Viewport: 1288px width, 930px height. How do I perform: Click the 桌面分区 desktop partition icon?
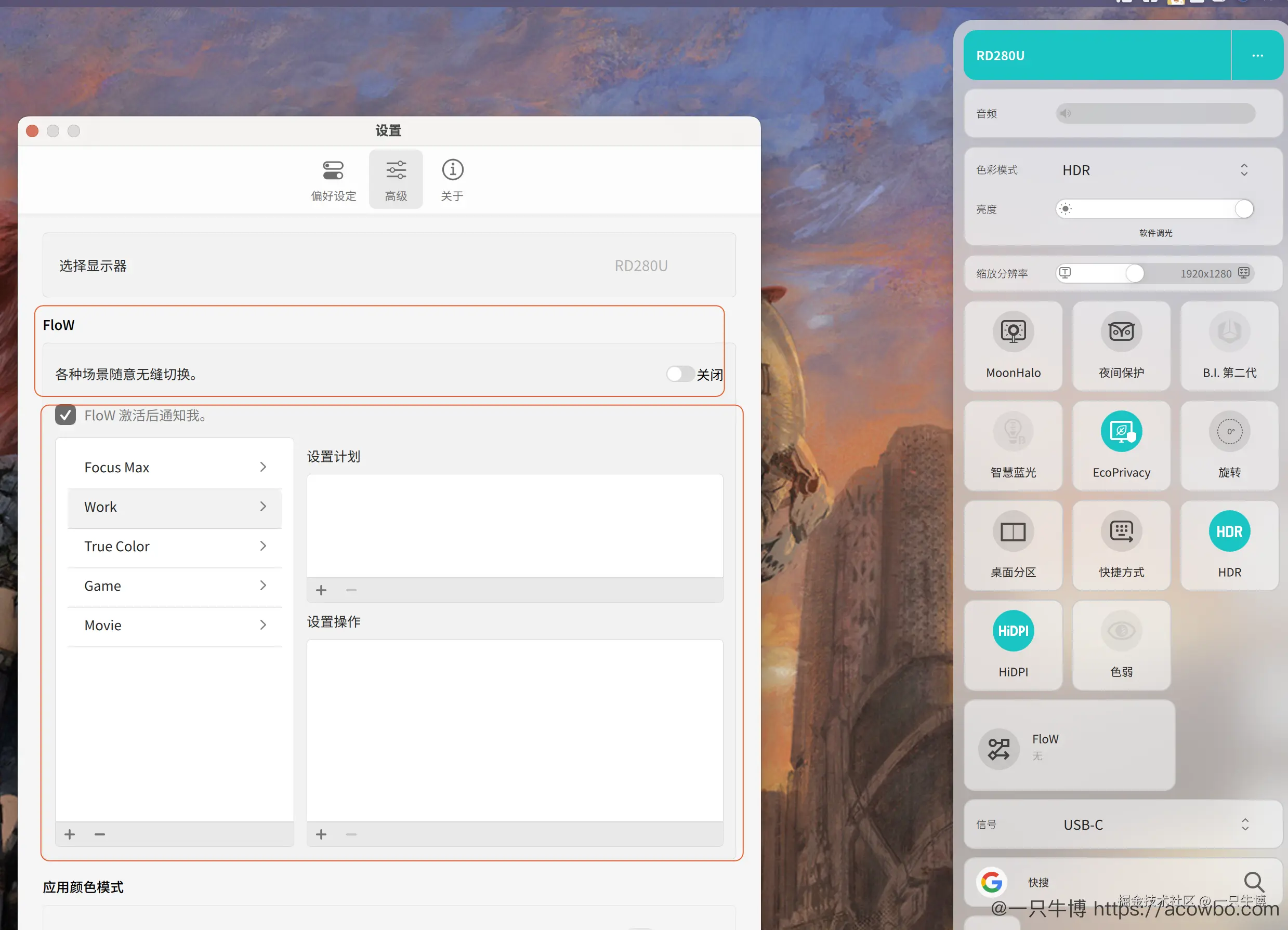pyautogui.click(x=1013, y=532)
